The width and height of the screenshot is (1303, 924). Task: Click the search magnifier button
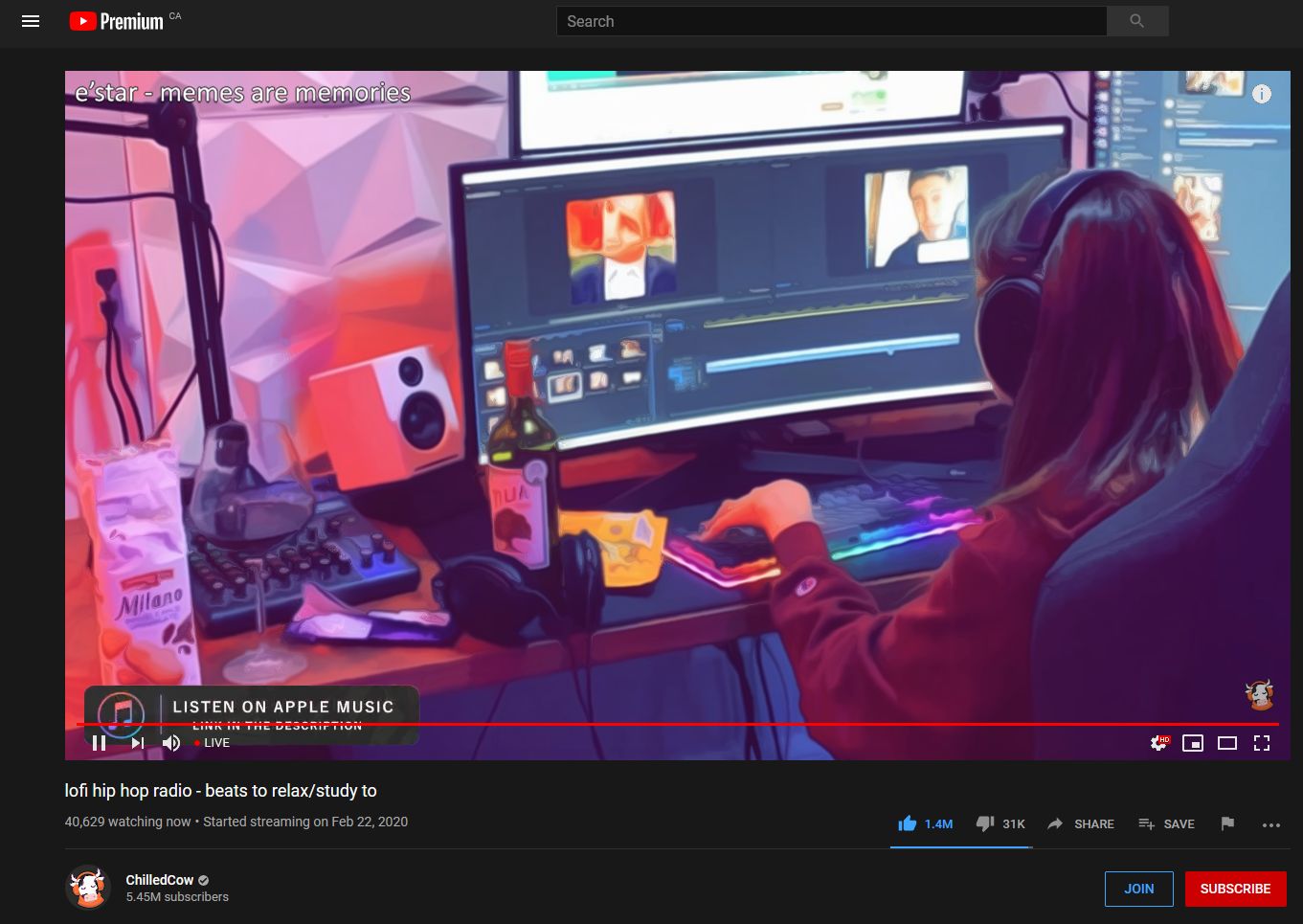tap(1136, 21)
